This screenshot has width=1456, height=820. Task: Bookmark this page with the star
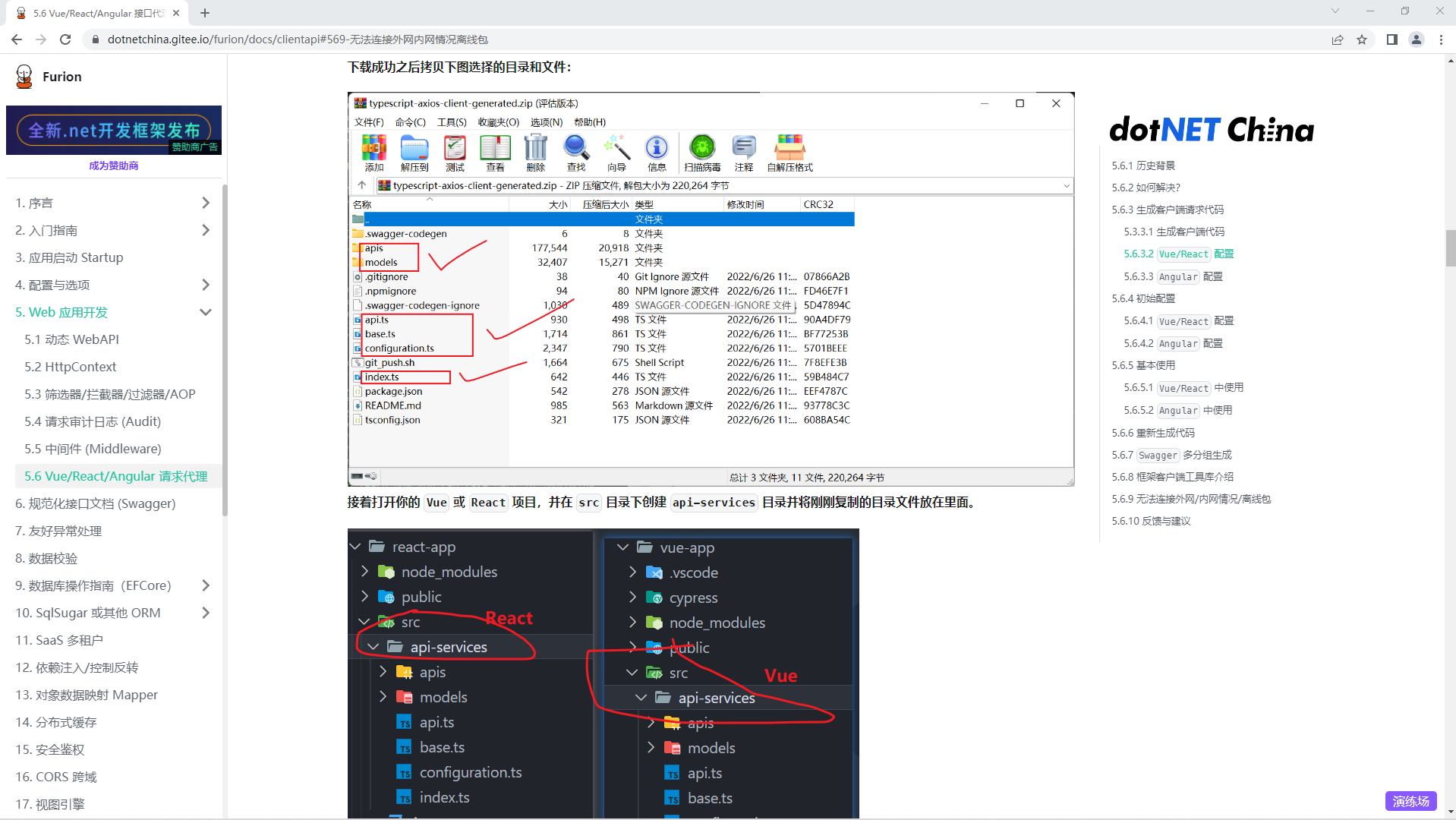1362,39
